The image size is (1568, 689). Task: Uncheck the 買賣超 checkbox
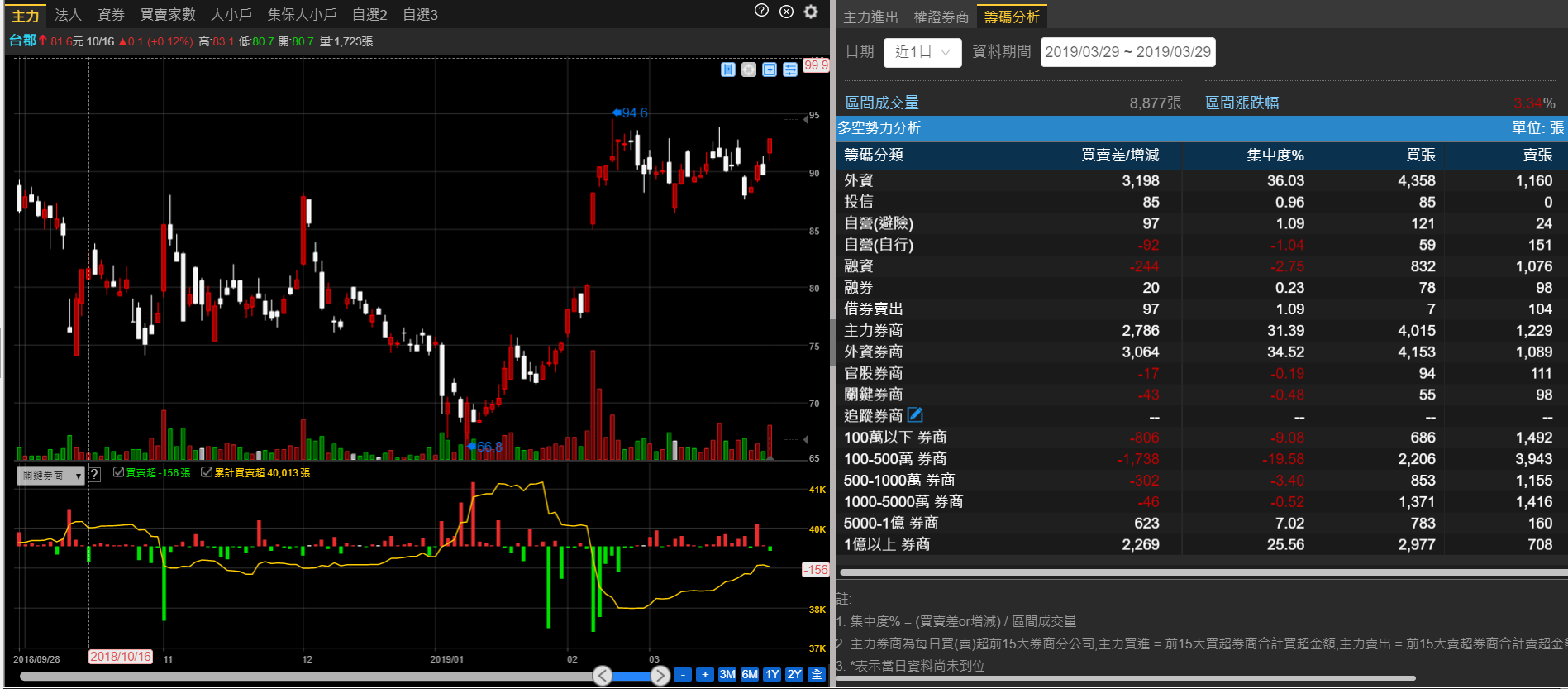tap(118, 472)
